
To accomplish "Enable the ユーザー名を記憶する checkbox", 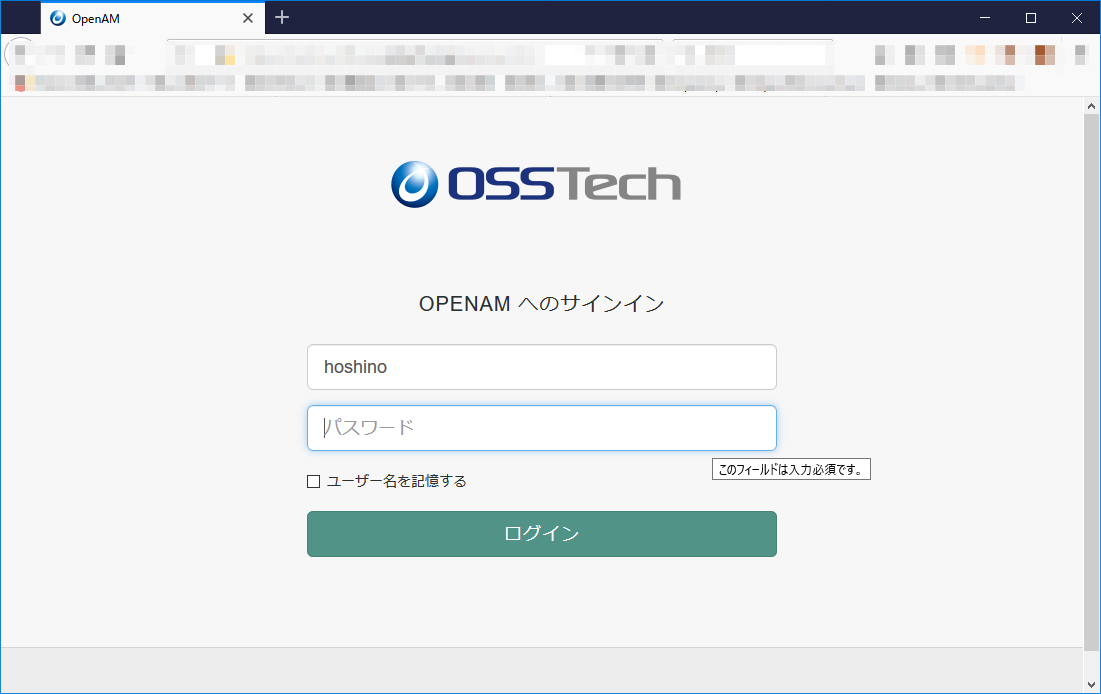I will tap(313, 481).
